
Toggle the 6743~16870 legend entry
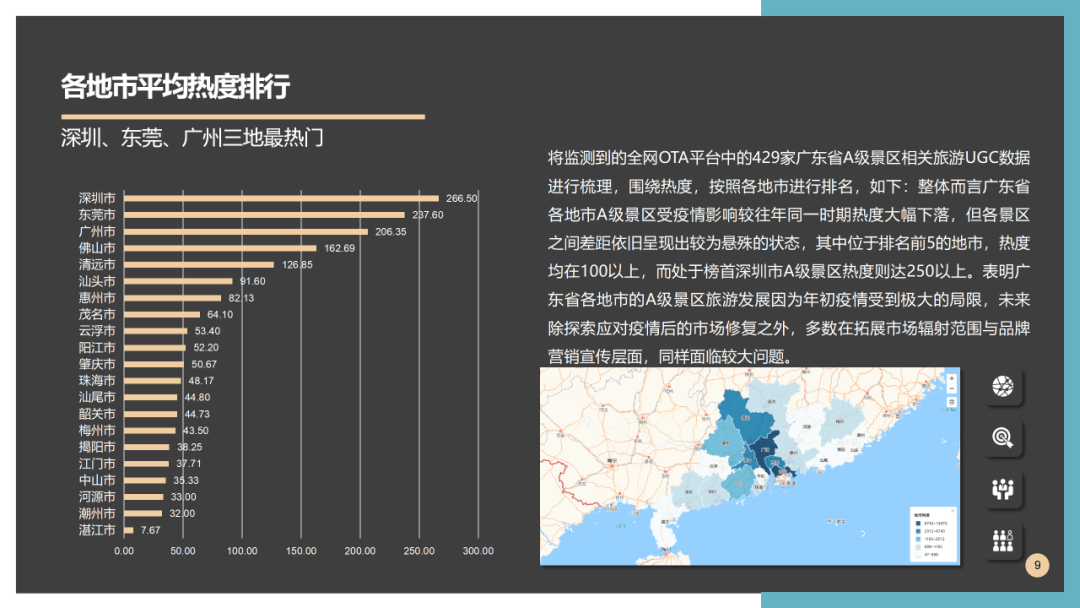928,523
